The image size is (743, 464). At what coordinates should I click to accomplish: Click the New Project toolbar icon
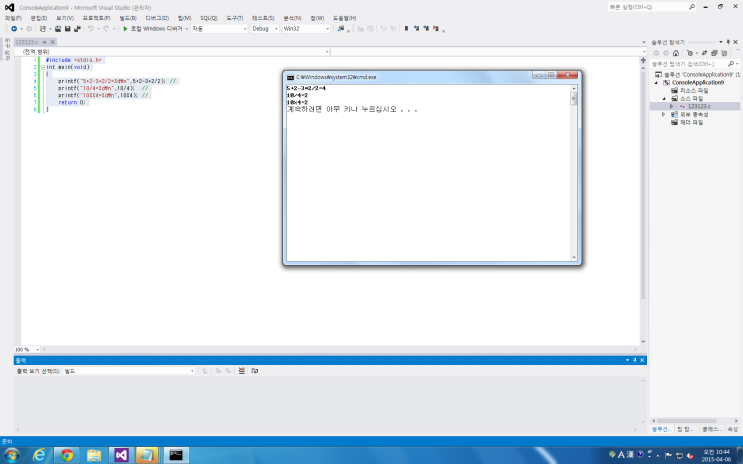click(42, 29)
